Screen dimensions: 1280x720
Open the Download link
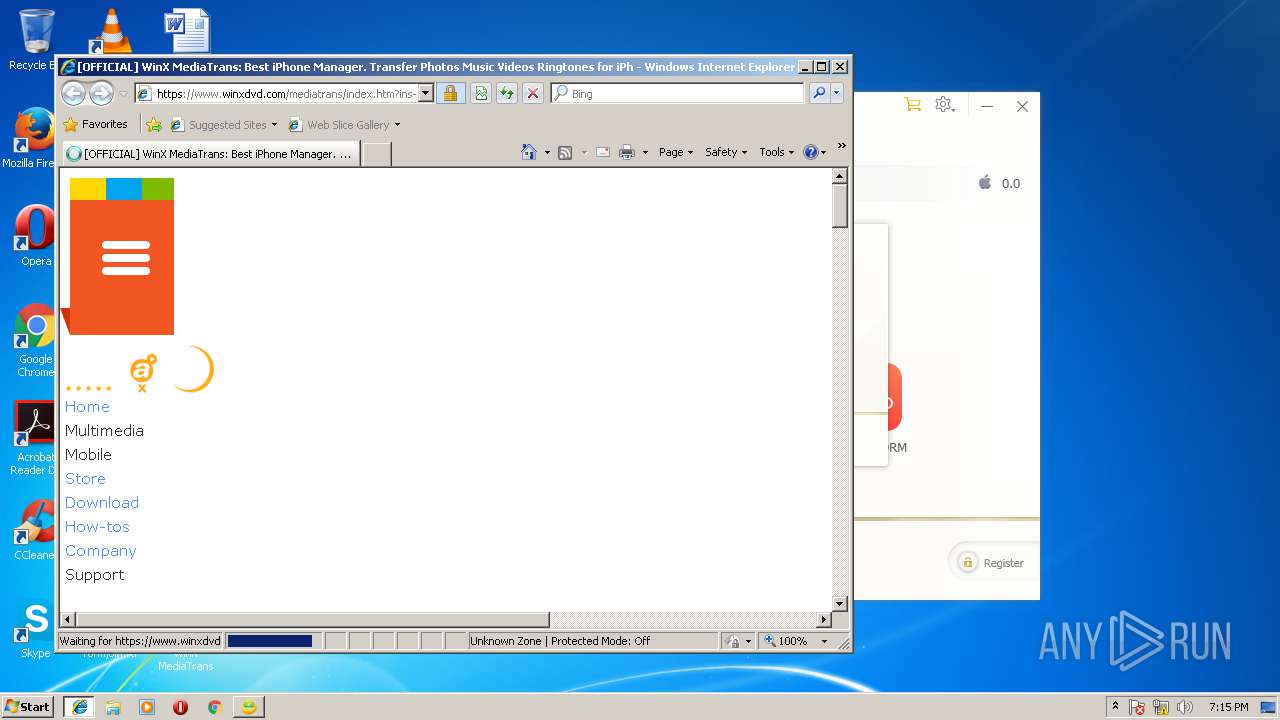pyautogui.click(x=102, y=502)
